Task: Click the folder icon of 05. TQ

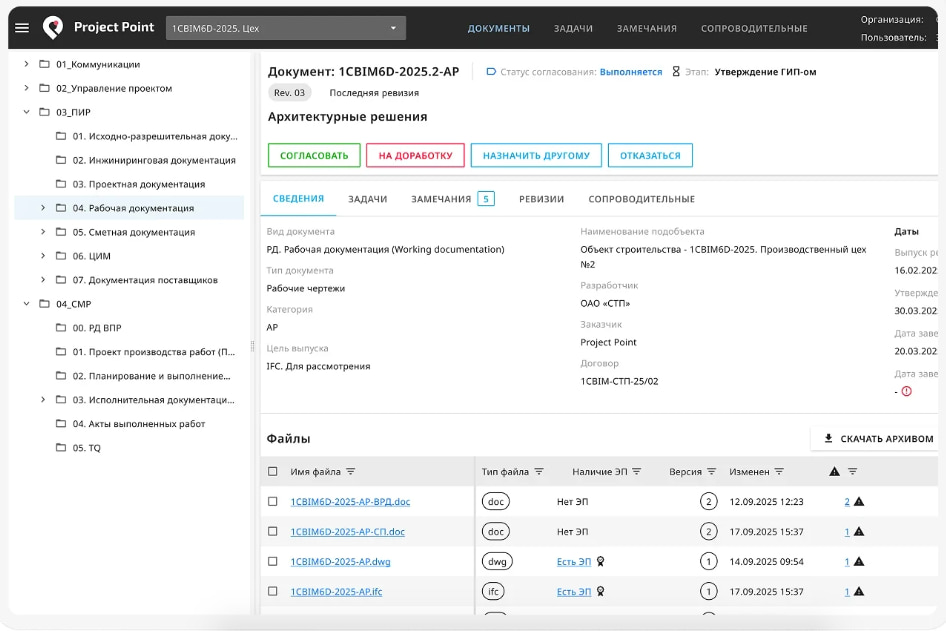Action: [x=61, y=448]
